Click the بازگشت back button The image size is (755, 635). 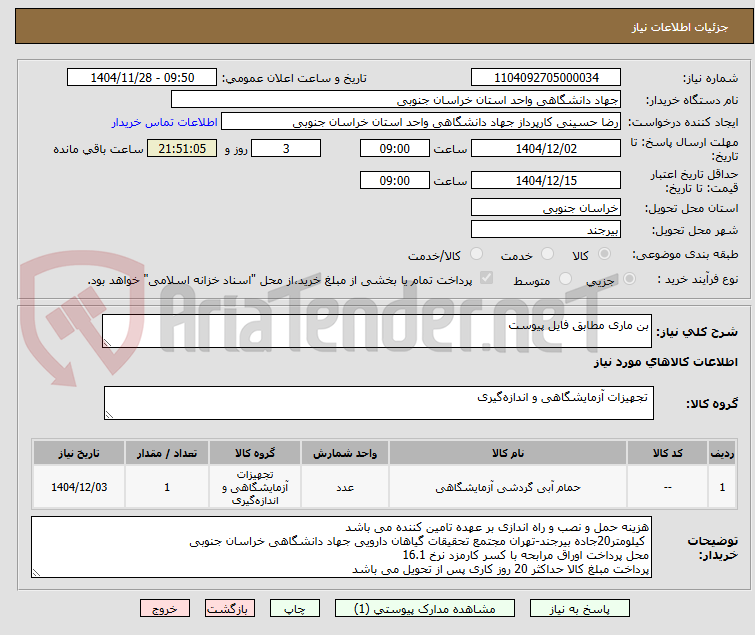point(230,609)
